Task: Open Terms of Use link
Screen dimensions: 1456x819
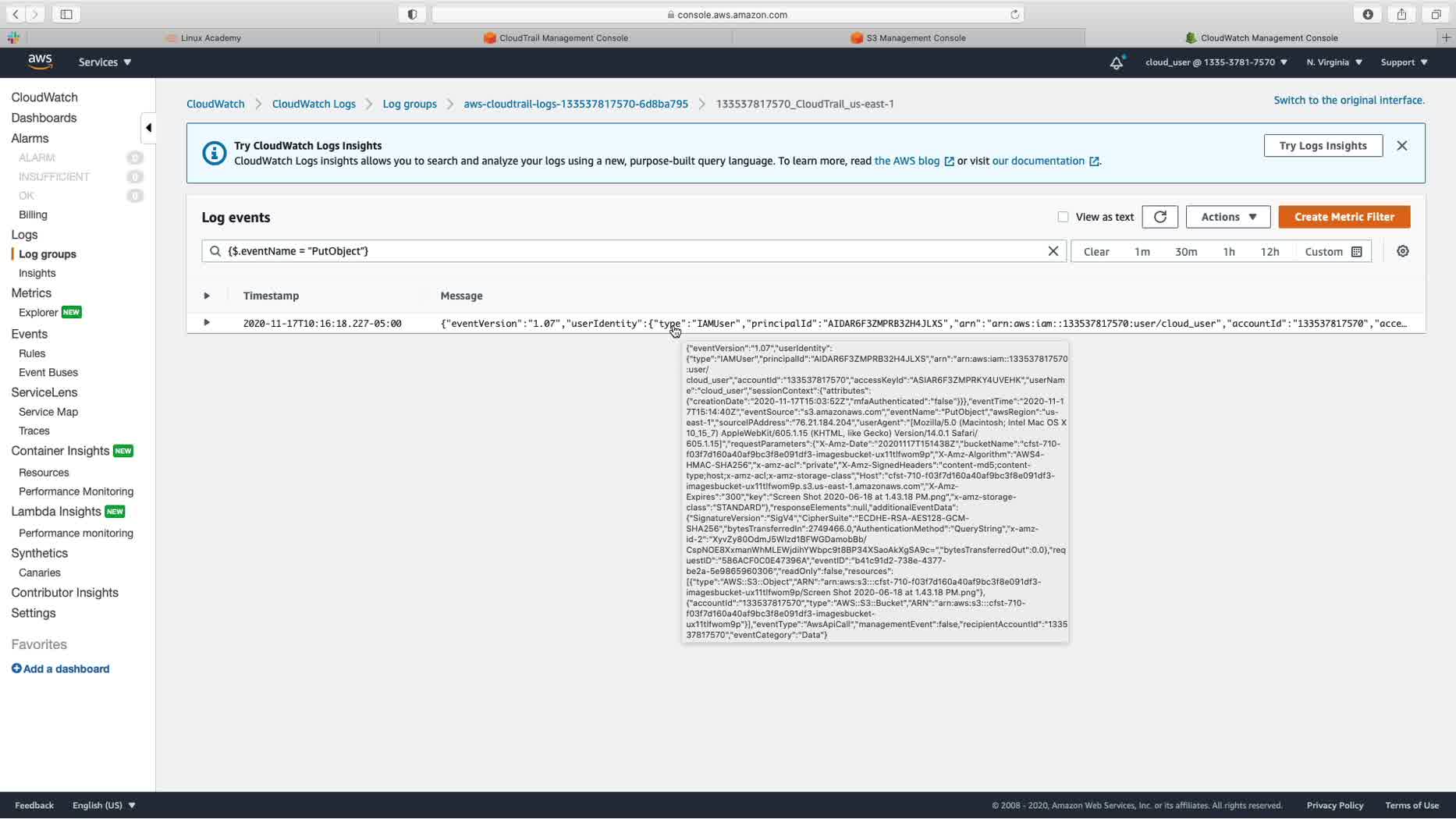Action: click(1412, 805)
